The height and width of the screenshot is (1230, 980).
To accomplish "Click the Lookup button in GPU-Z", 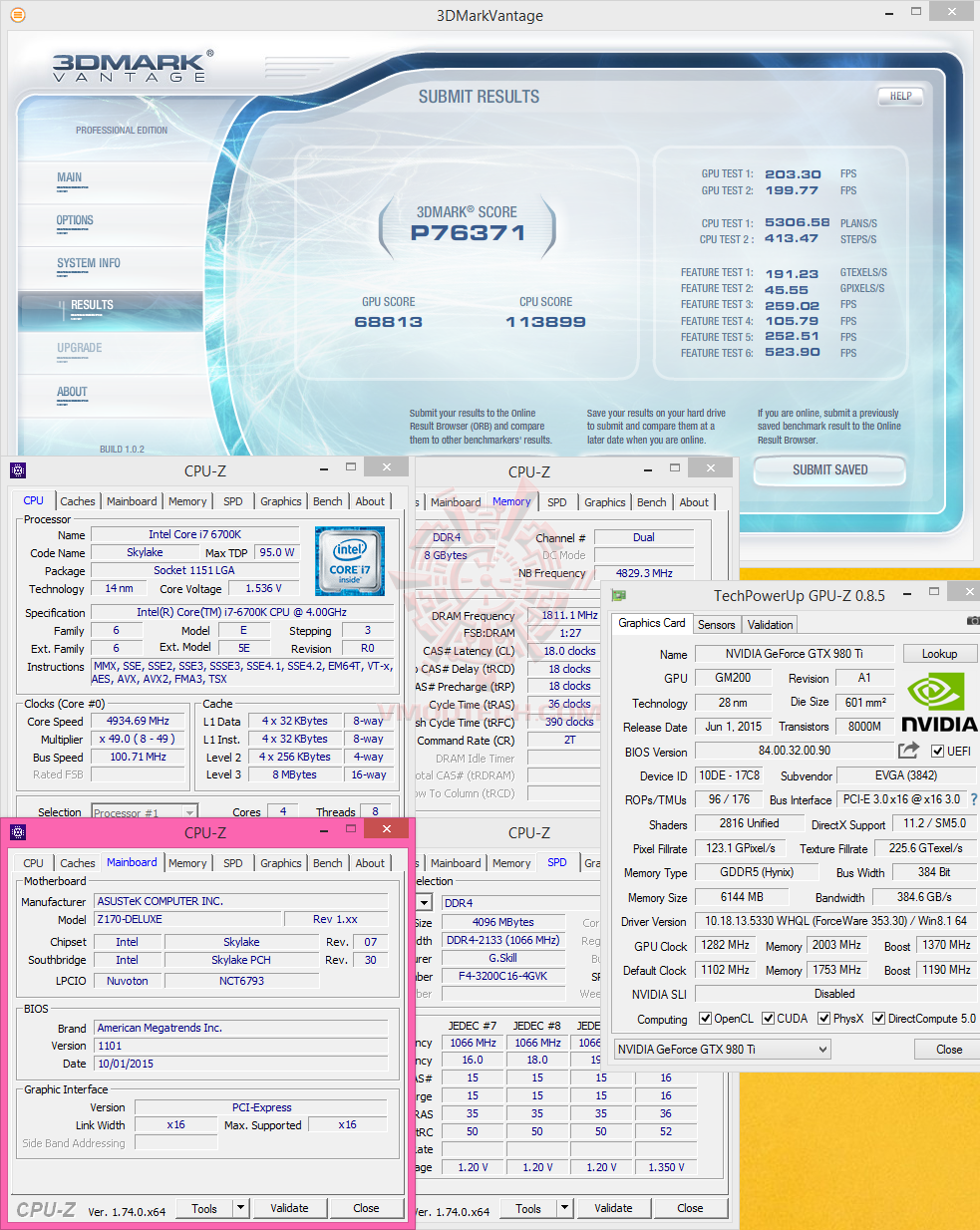I will [x=939, y=654].
